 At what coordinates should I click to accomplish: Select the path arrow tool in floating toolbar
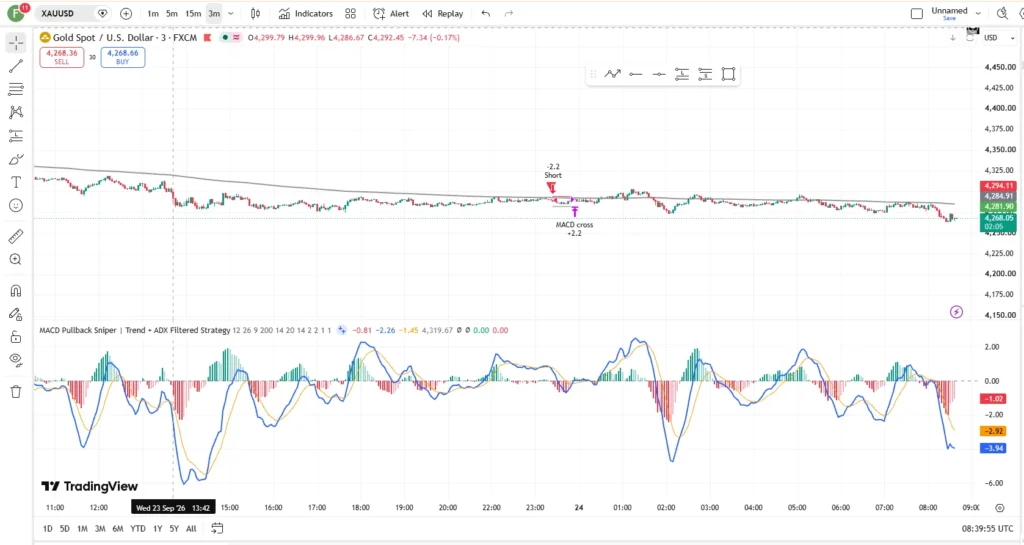(x=613, y=74)
